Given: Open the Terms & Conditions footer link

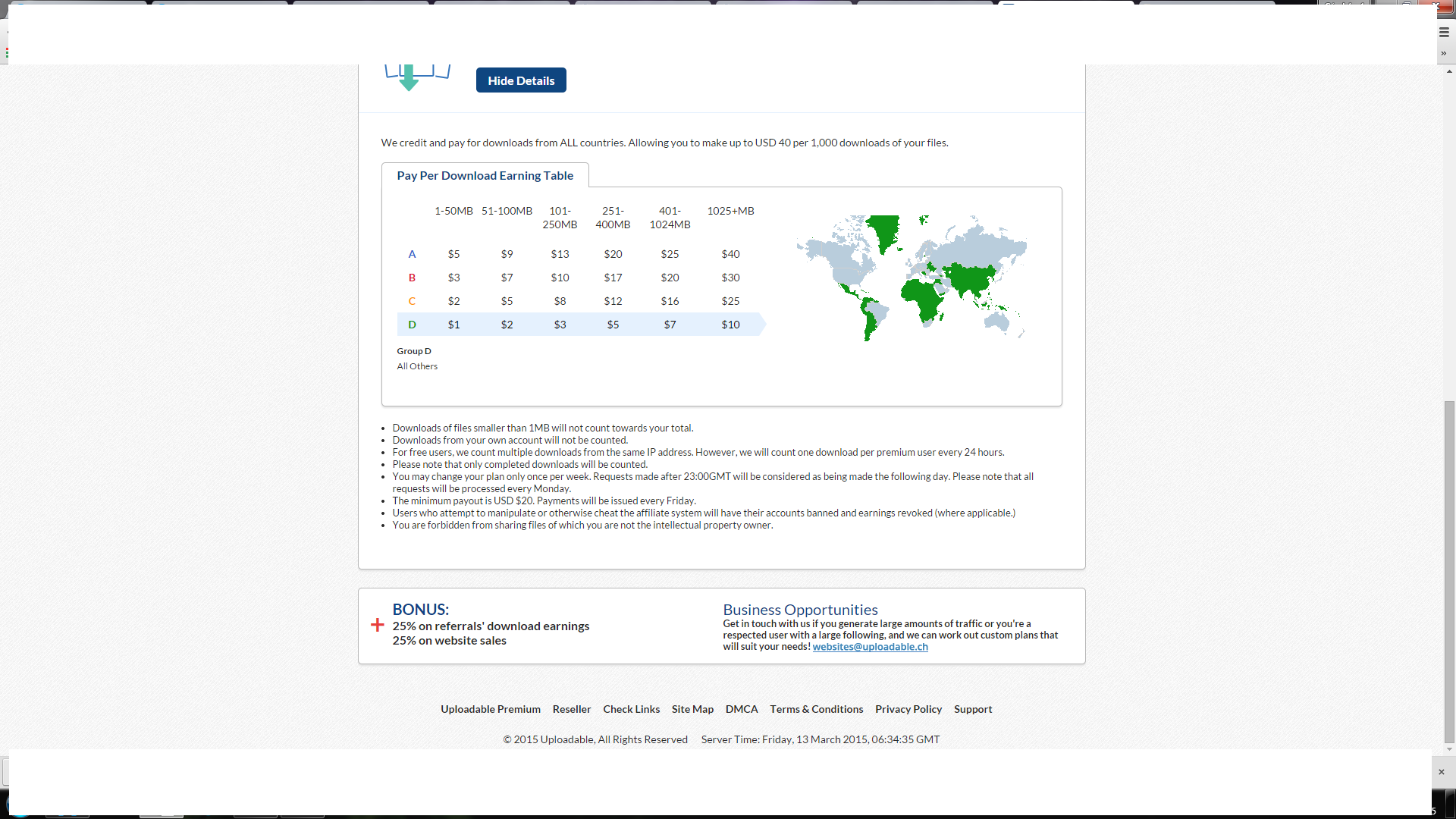Looking at the screenshot, I should (x=816, y=709).
